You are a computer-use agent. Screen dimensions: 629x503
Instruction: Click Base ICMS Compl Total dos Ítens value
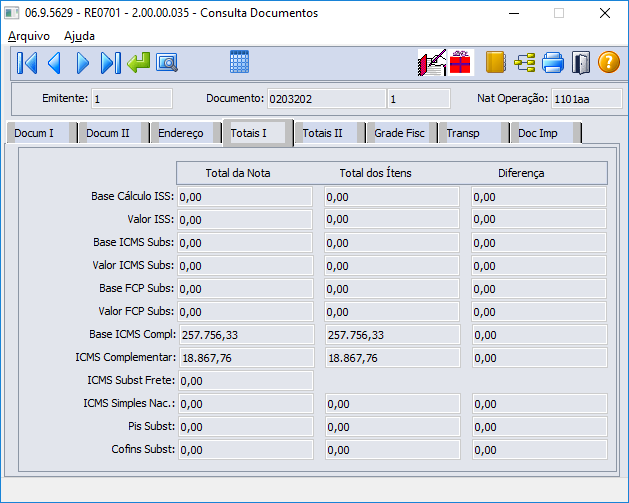point(393,335)
